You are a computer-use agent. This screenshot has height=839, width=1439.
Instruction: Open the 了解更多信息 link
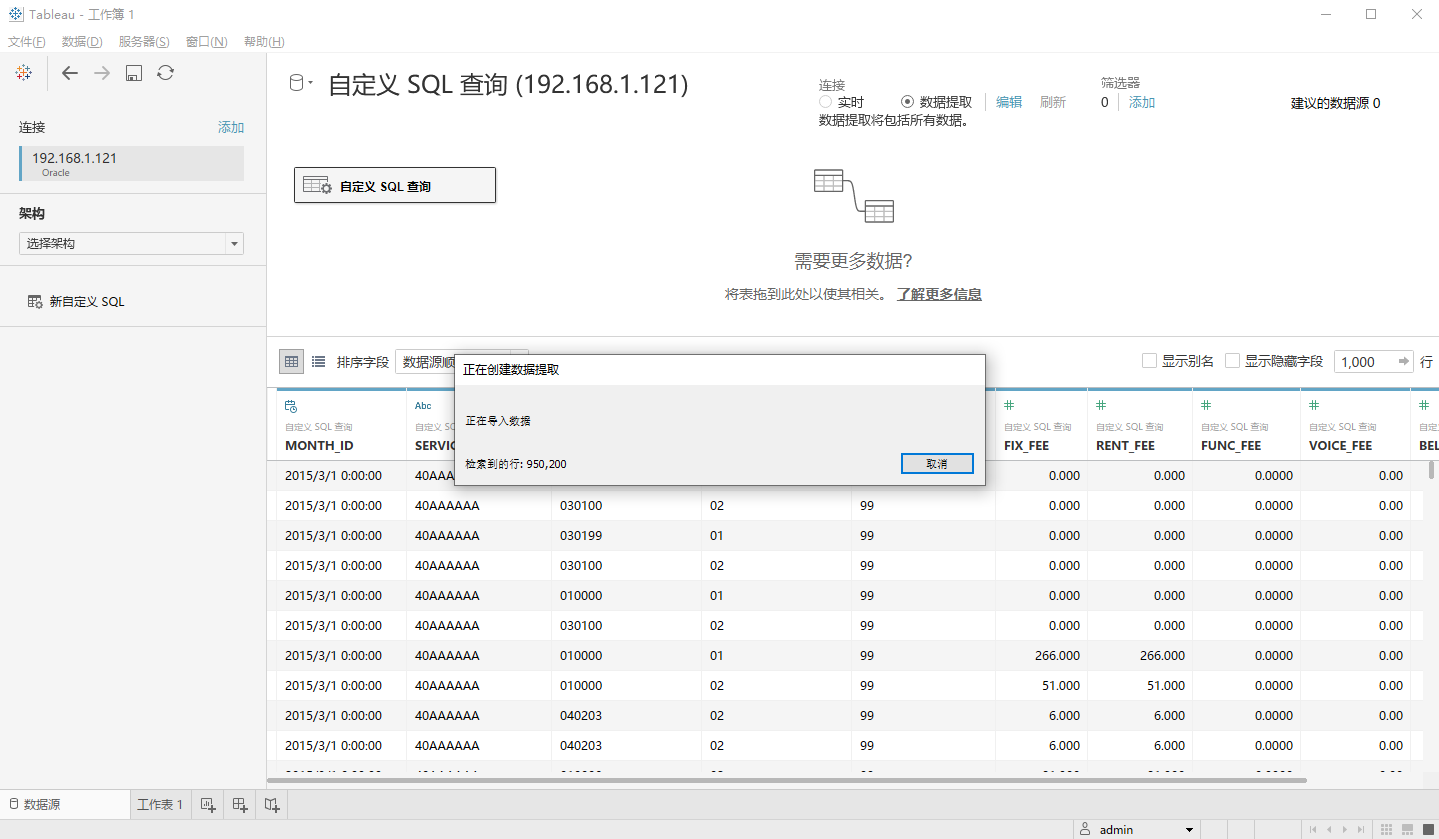pyautogui.click(x=939, y=294)
